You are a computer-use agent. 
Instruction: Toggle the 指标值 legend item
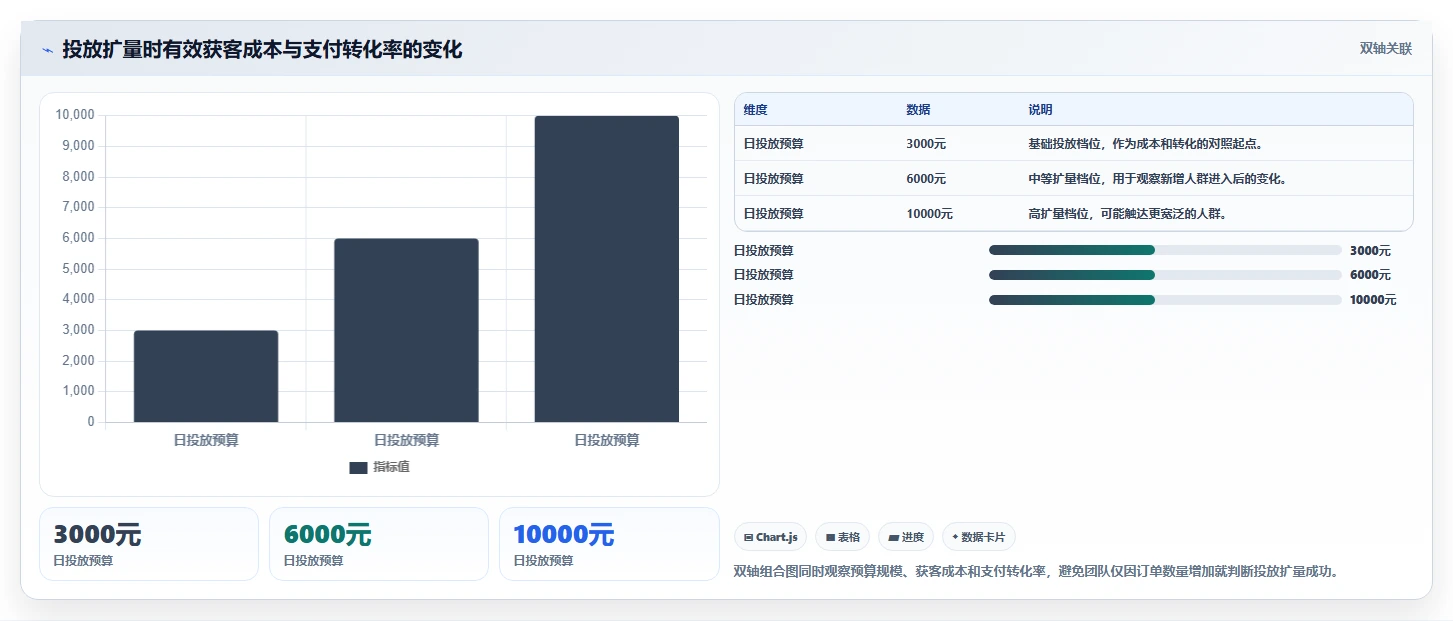[x=379, y=467]
